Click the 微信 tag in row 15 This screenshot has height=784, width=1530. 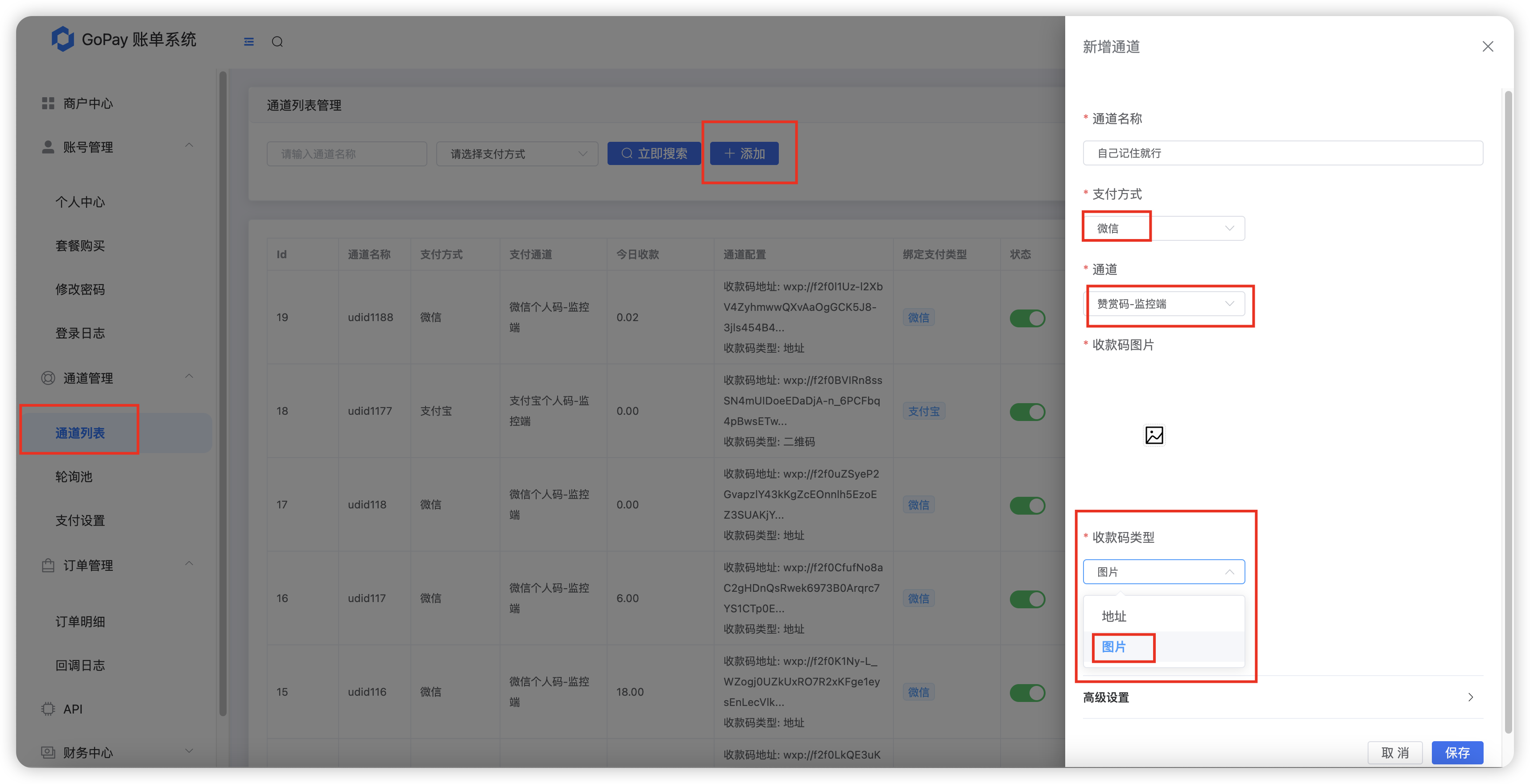[918, 692]
